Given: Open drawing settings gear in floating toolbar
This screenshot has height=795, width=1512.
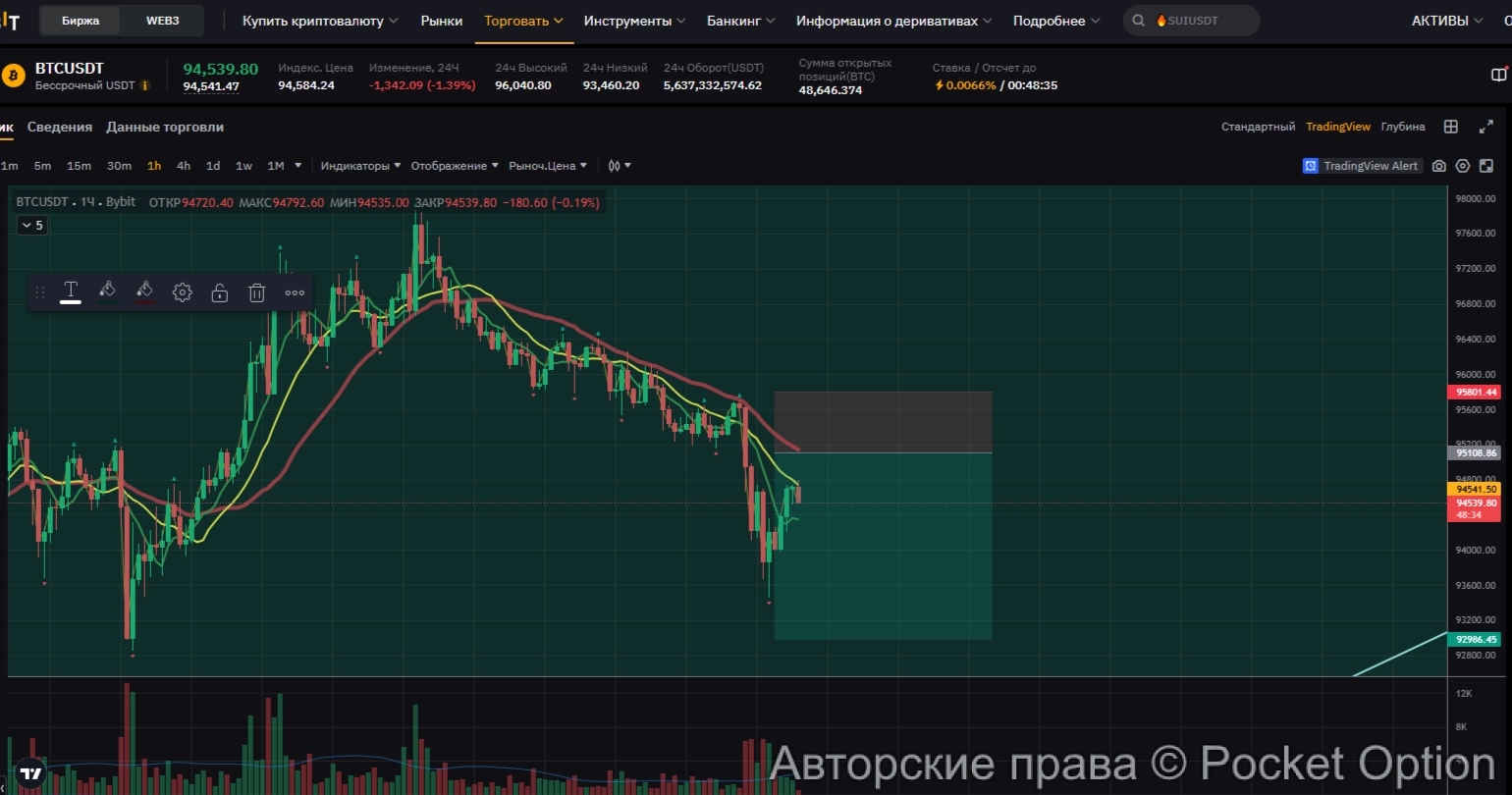Looking at the screenshot, I should tap(182, 292).
